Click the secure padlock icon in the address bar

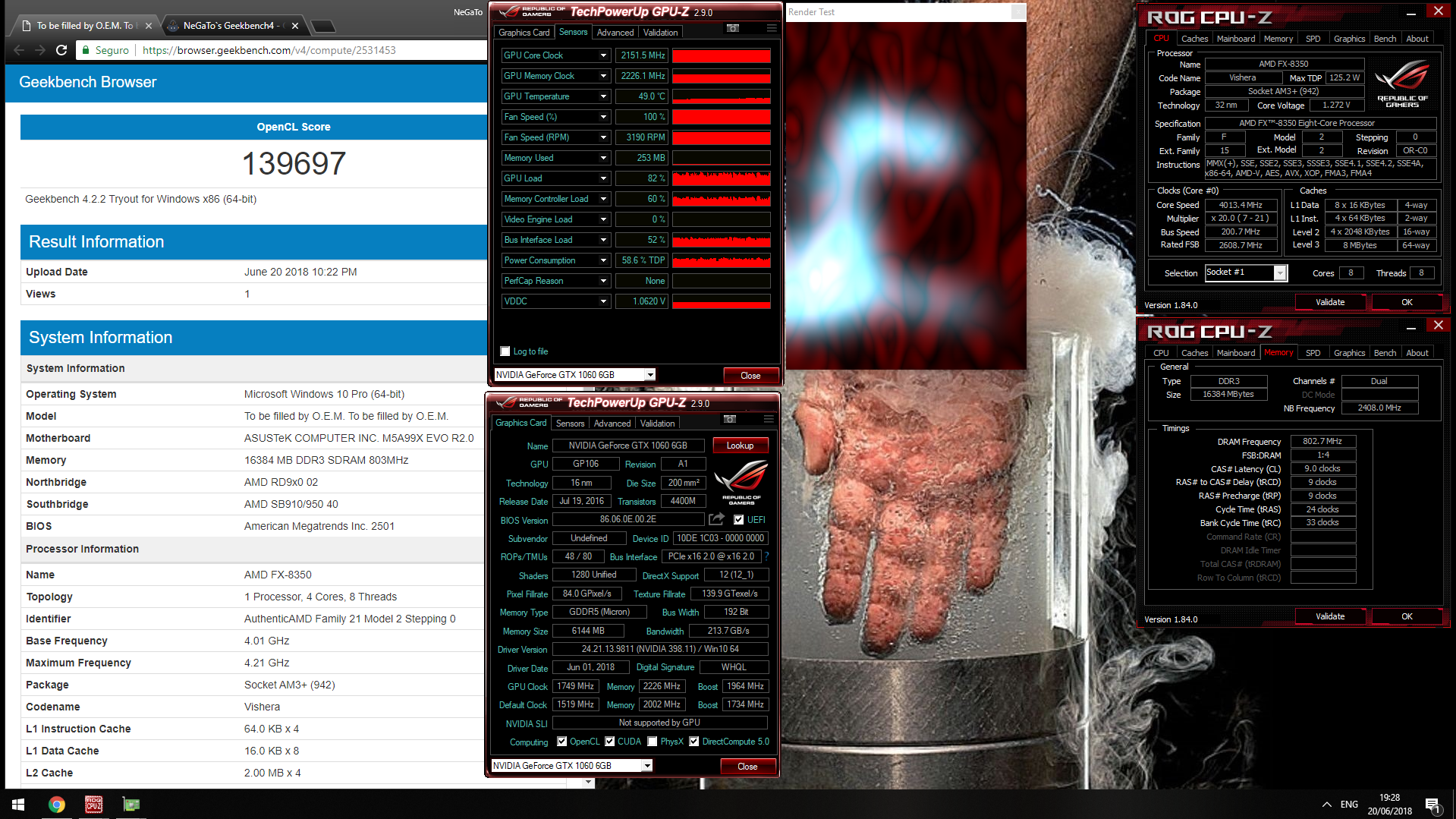[x=87, y=50]
